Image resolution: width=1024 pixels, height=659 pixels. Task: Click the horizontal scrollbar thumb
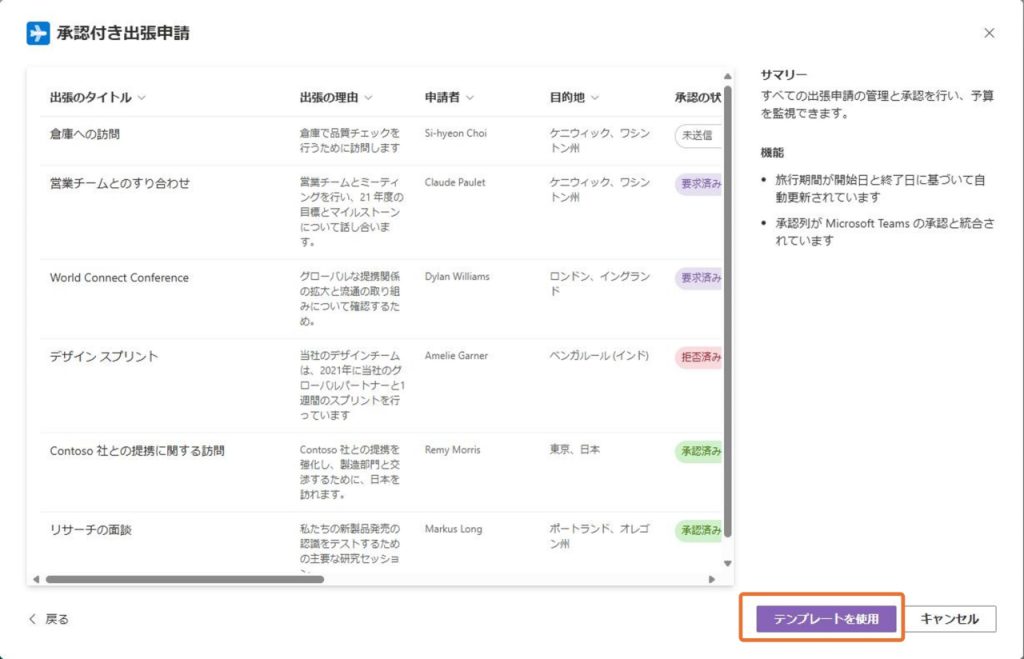185,579
